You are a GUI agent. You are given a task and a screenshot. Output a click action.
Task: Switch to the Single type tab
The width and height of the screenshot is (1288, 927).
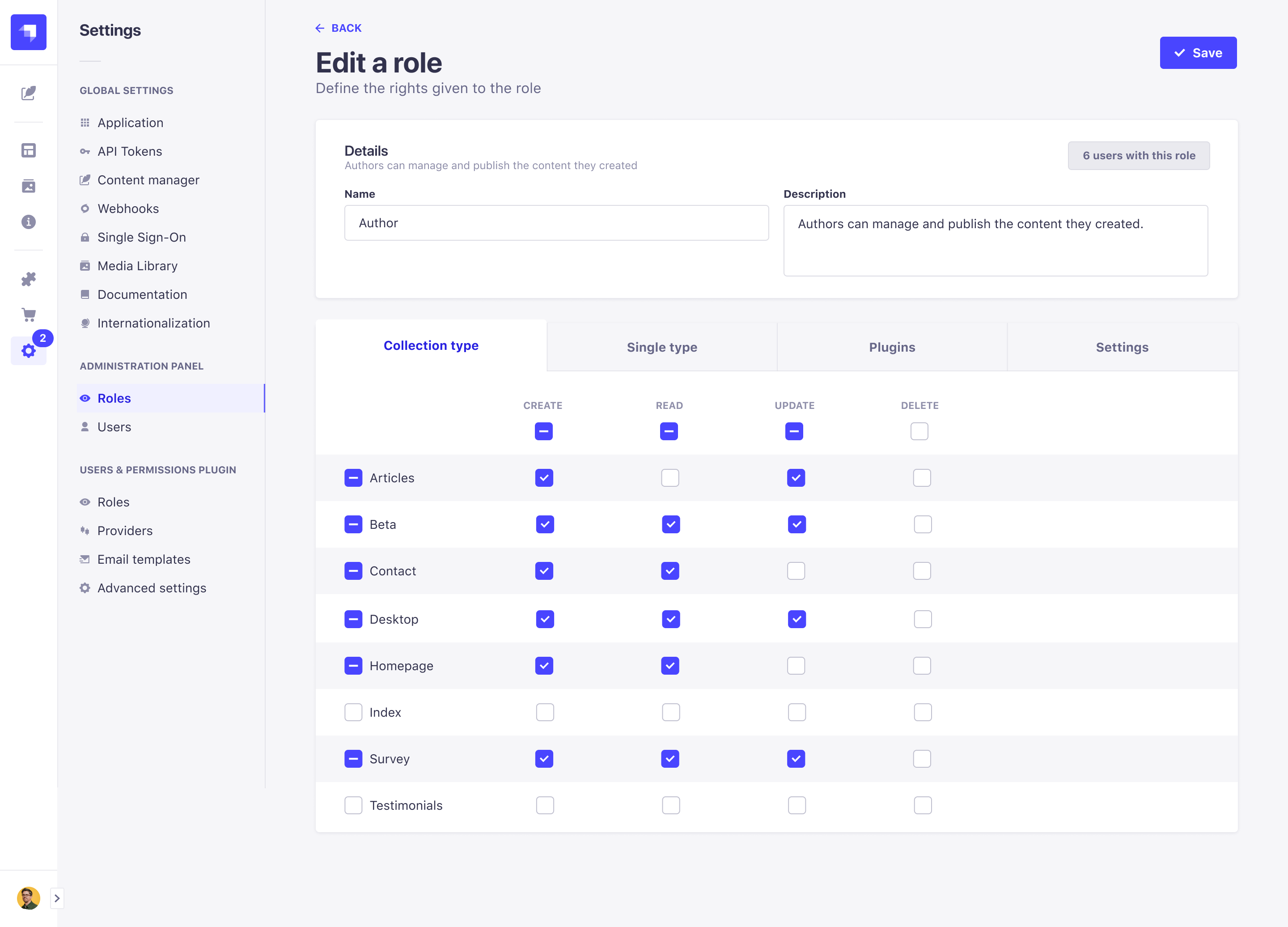[661, 347]
